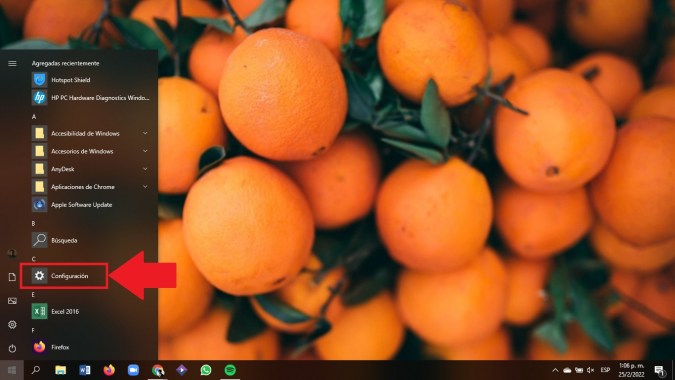Switch ESP input language indicator
The height and width of the screenshot is (380, 675).
pyautogui.click(x=605, y=370)
